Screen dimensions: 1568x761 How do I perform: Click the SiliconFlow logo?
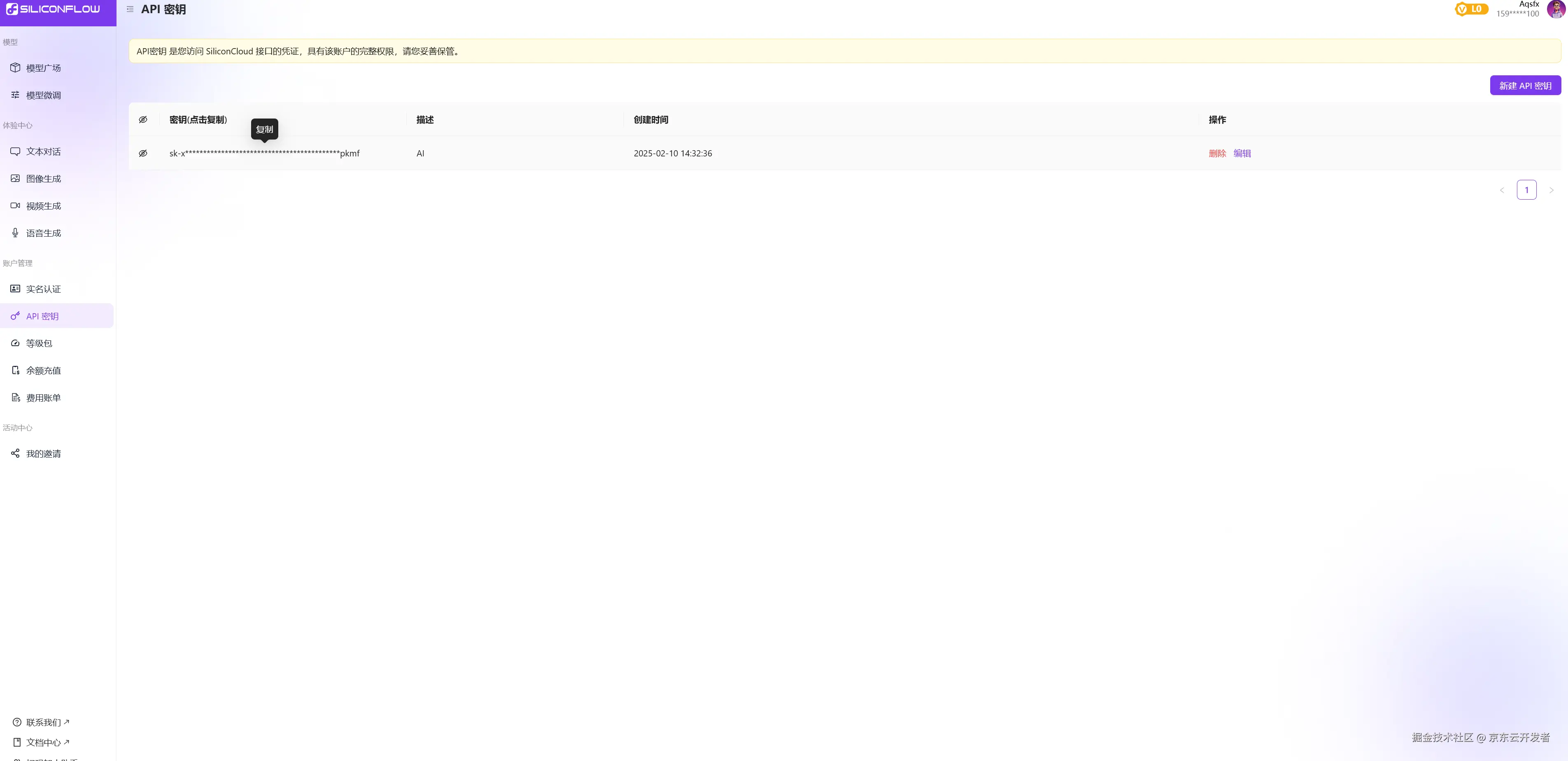click(x=53, y=9)
